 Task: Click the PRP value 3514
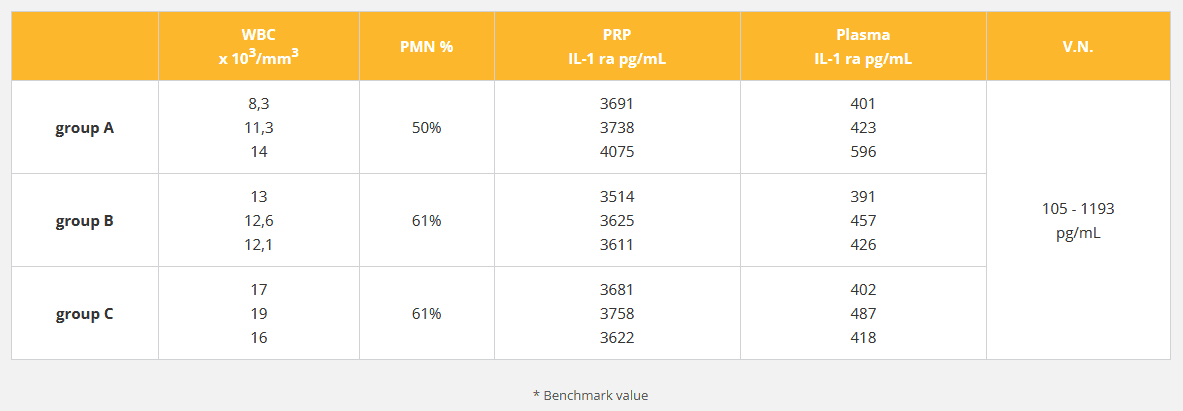click(x=617, y=196)
